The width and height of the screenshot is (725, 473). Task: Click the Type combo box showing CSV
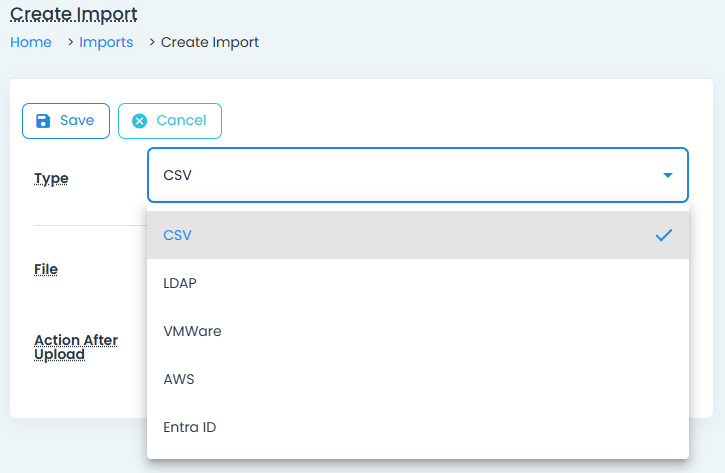400,176
